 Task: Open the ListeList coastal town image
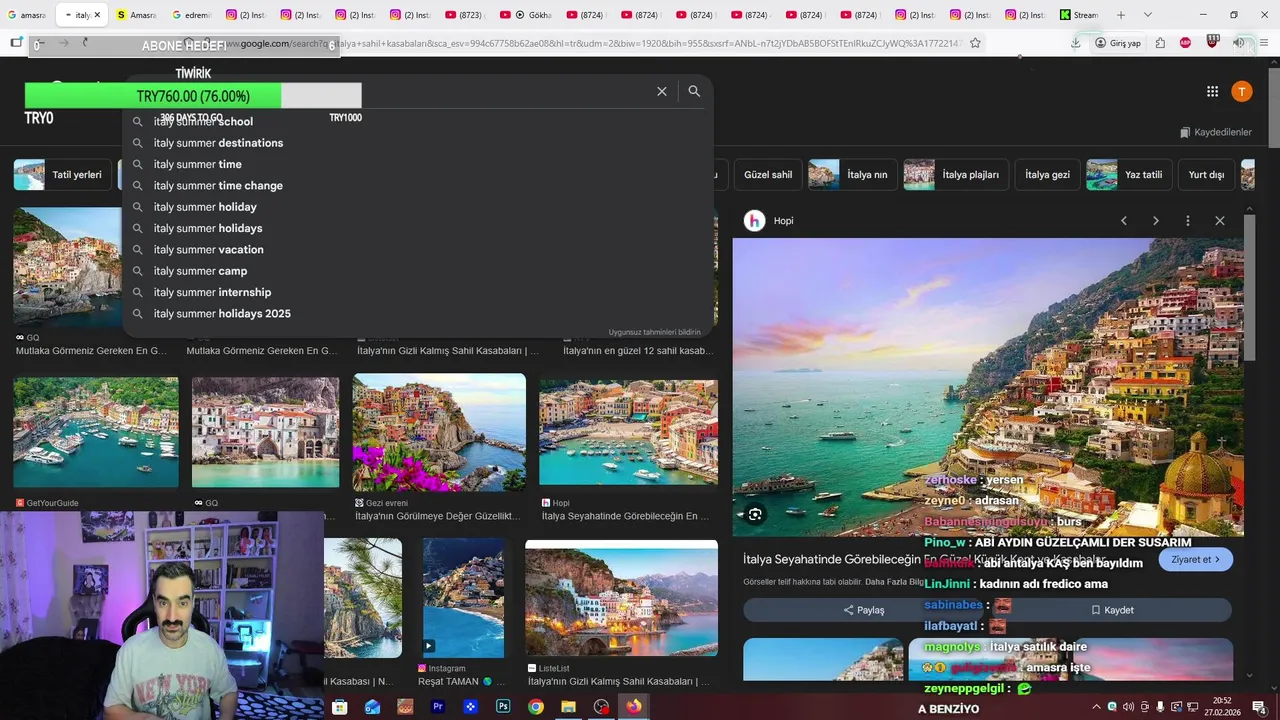(621, 598)
